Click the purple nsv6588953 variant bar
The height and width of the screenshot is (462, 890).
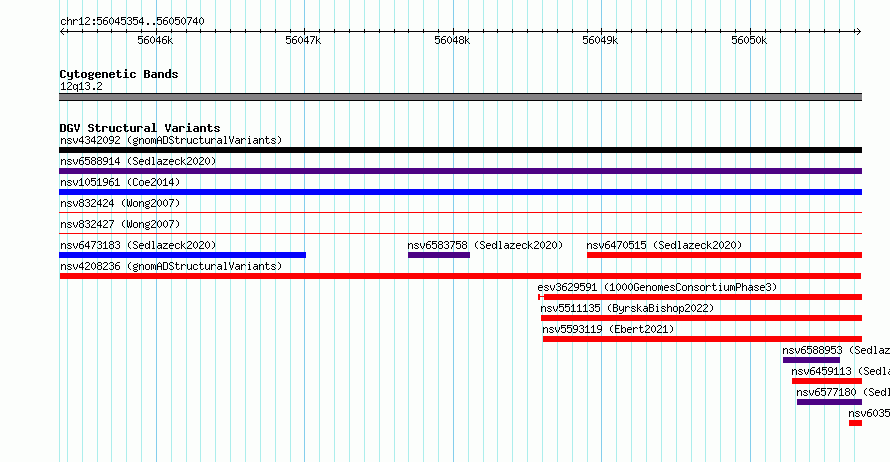(811, 360)
